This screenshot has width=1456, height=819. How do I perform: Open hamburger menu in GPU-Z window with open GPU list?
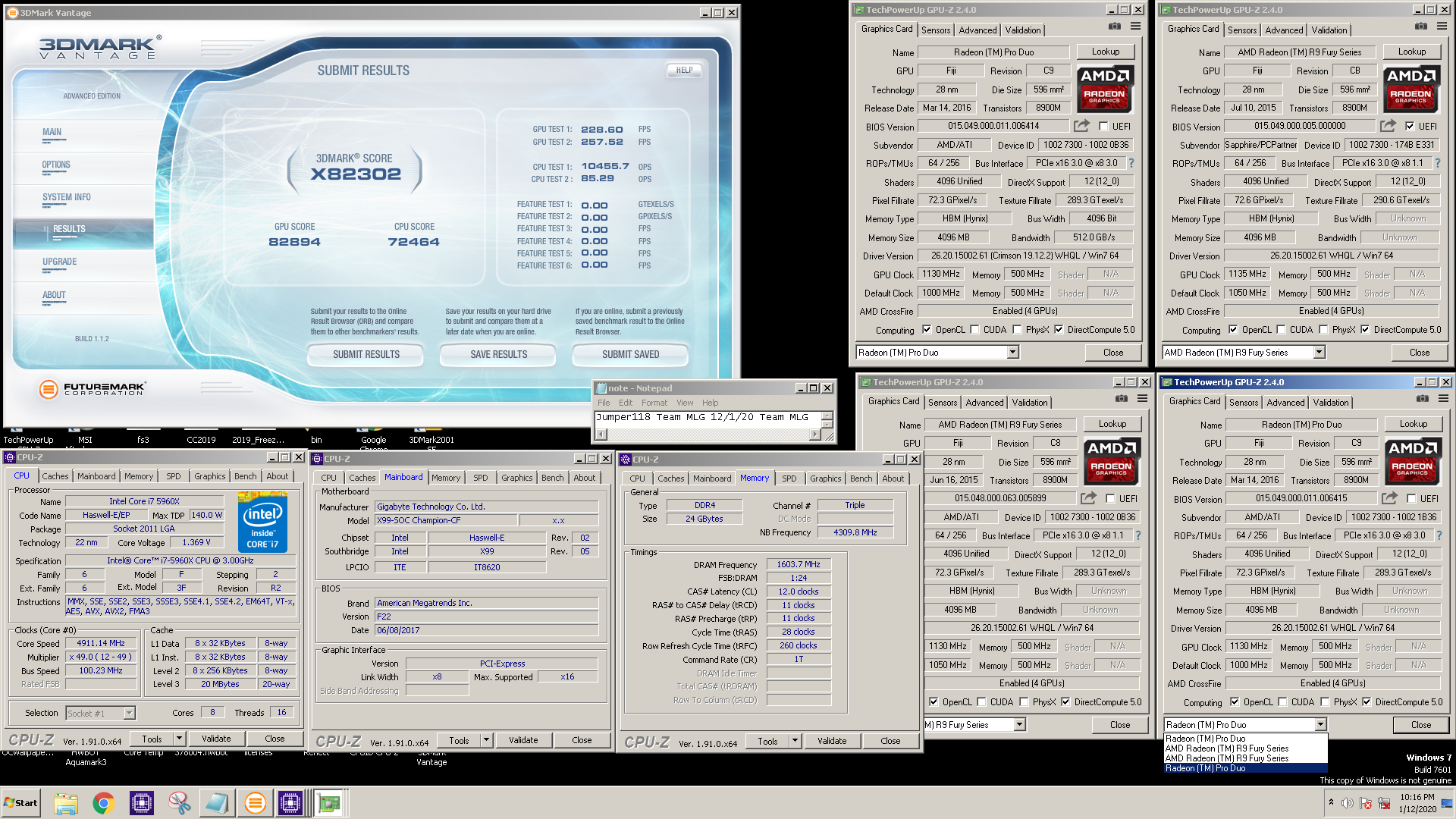(x=1443, y=399)
